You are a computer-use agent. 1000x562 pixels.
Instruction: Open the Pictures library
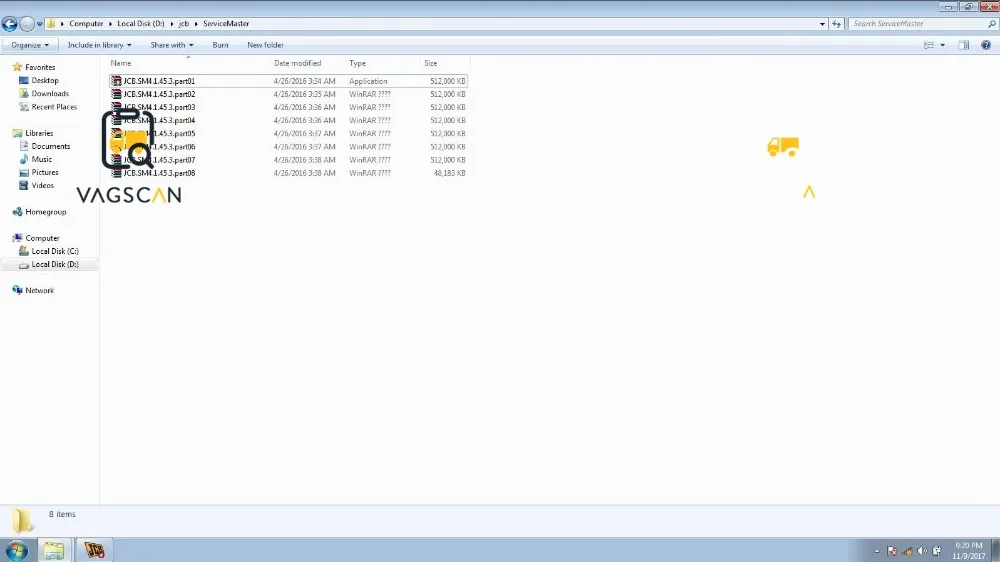tap(45, 172)
